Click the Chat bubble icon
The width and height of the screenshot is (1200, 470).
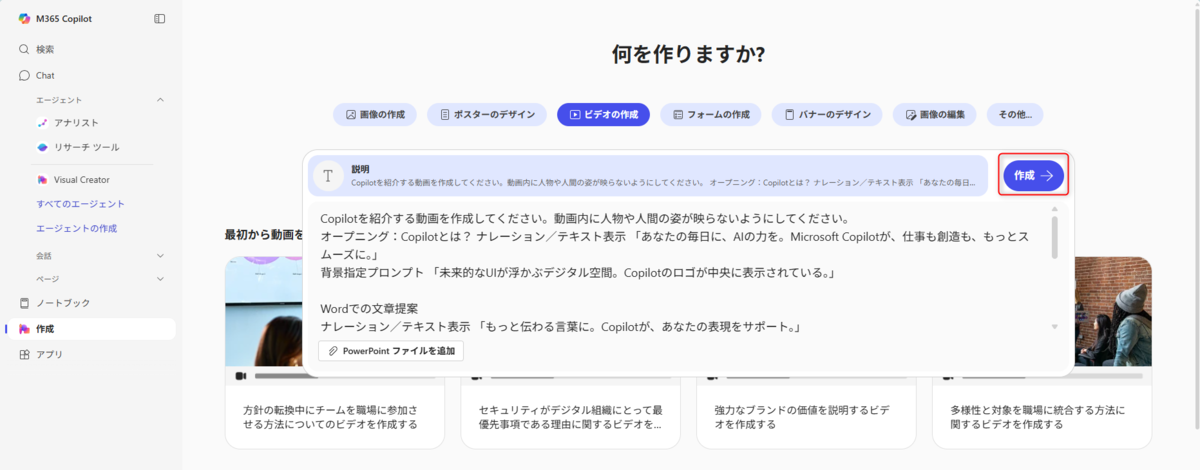point(24,75)
